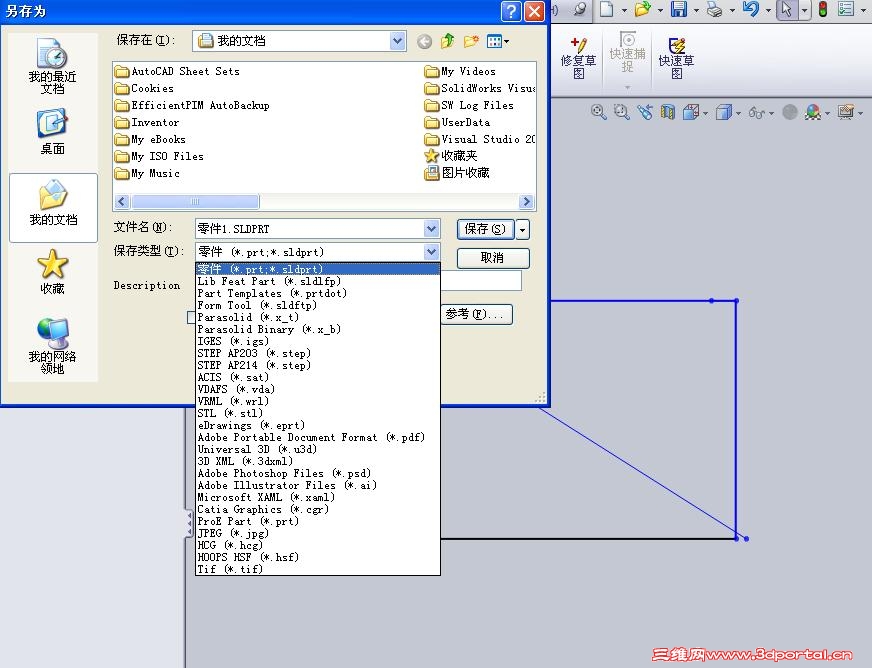Collapse the save type dropdown arrow

(431, 252)
